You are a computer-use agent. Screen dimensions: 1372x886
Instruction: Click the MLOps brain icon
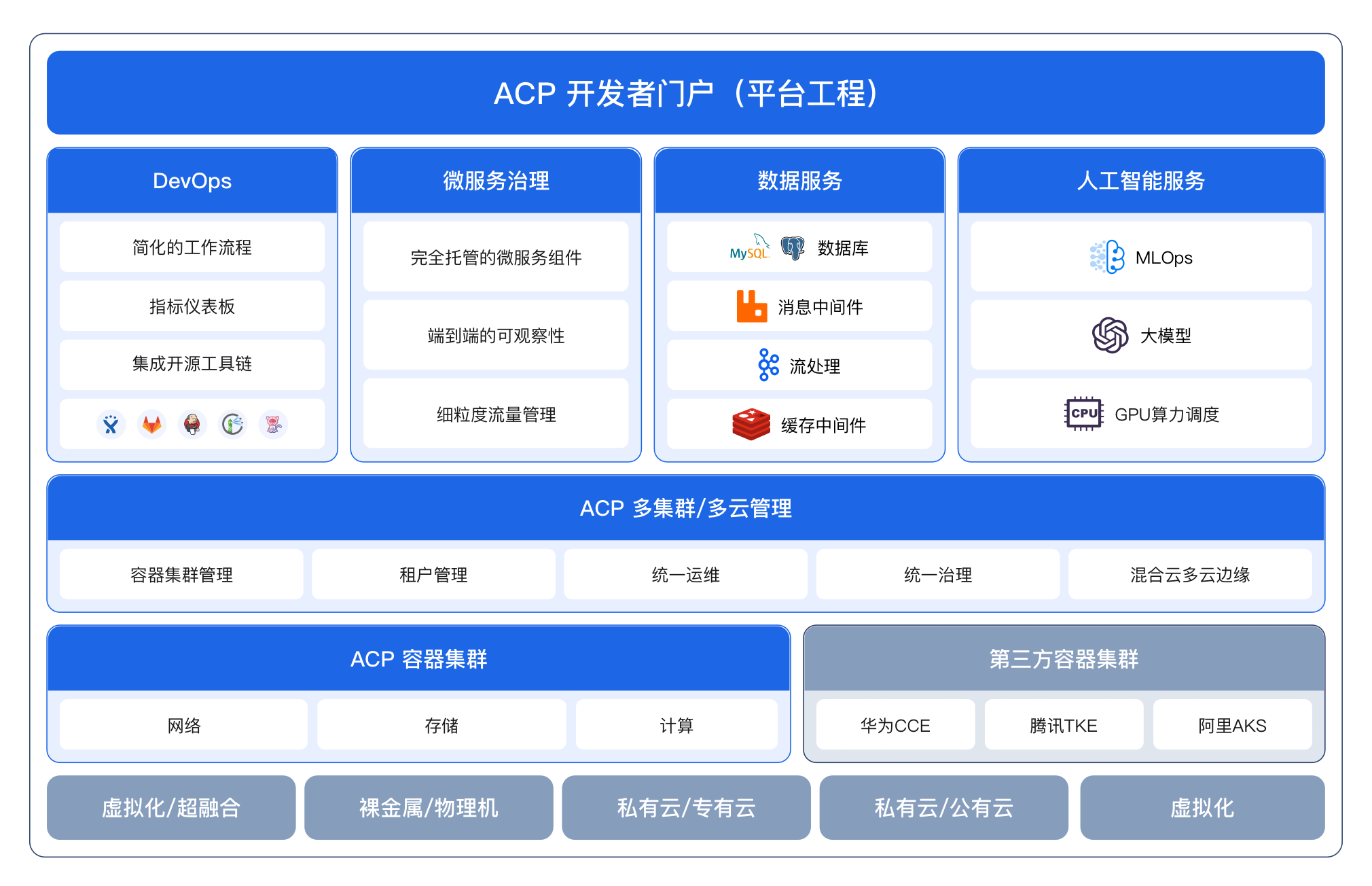[x=1108, y=257]
